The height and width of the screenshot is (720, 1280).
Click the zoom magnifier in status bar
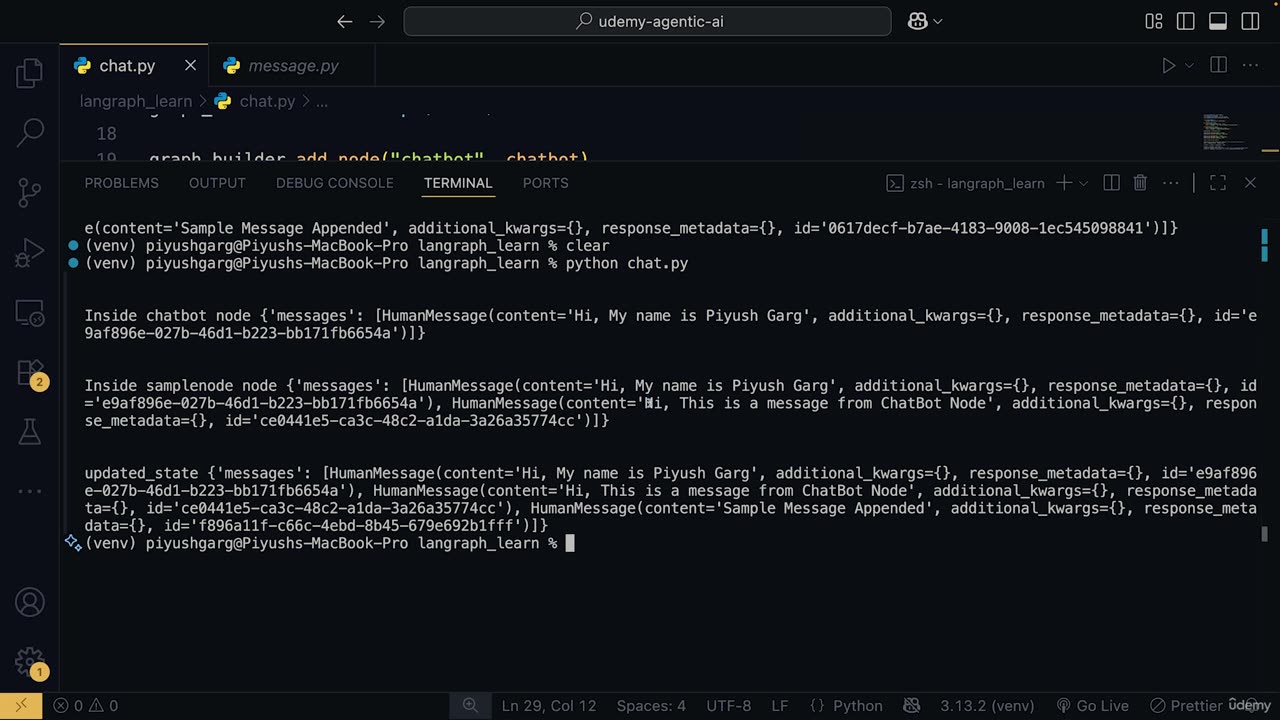470,705
